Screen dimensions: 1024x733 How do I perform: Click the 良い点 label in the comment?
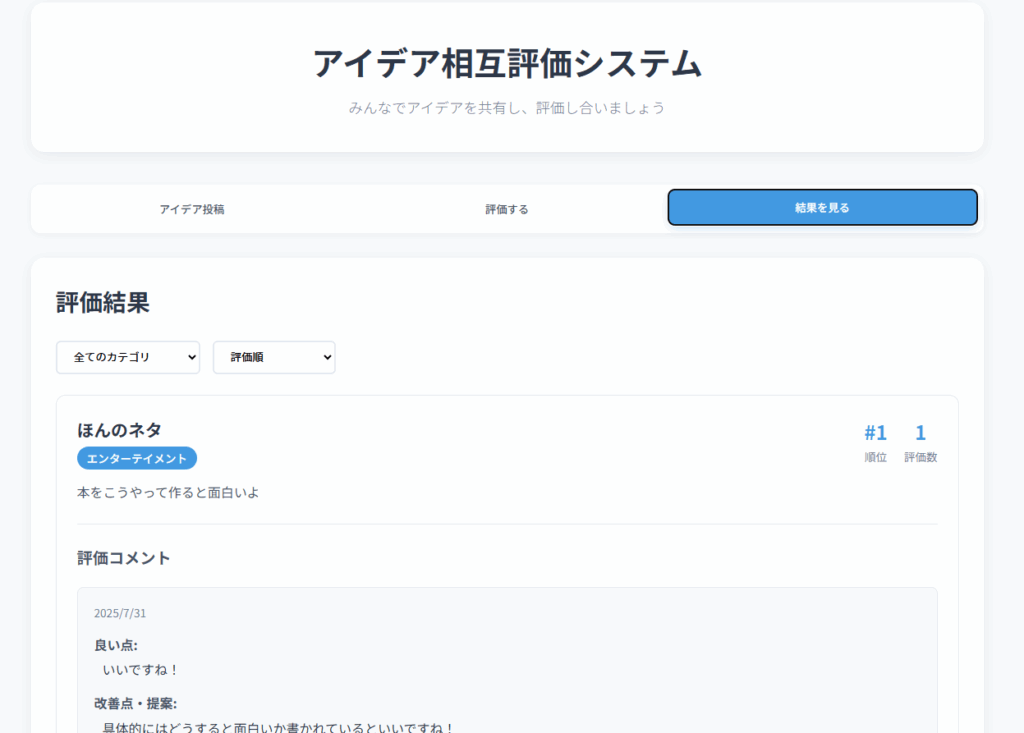pyautogui.click(x=116, y=645)
